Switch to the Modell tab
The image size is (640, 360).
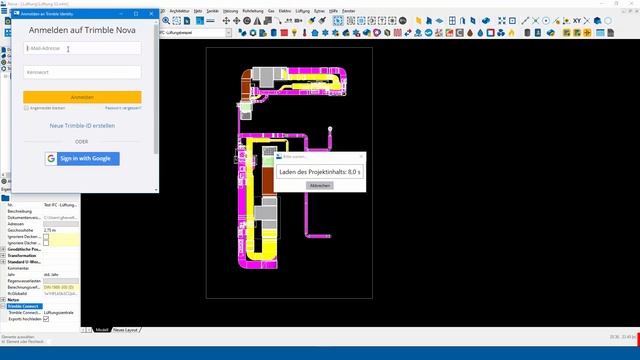click(102, 330)
